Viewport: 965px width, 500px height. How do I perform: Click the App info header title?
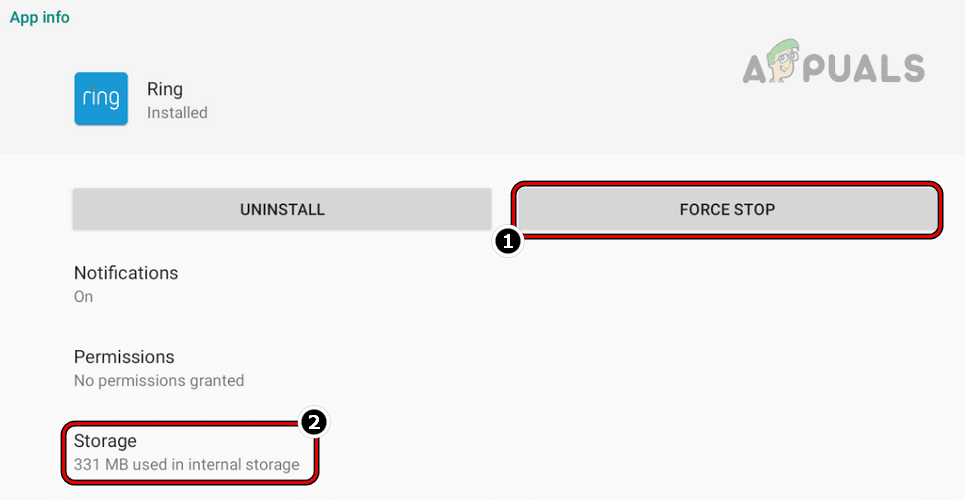[x=40, y=18]
